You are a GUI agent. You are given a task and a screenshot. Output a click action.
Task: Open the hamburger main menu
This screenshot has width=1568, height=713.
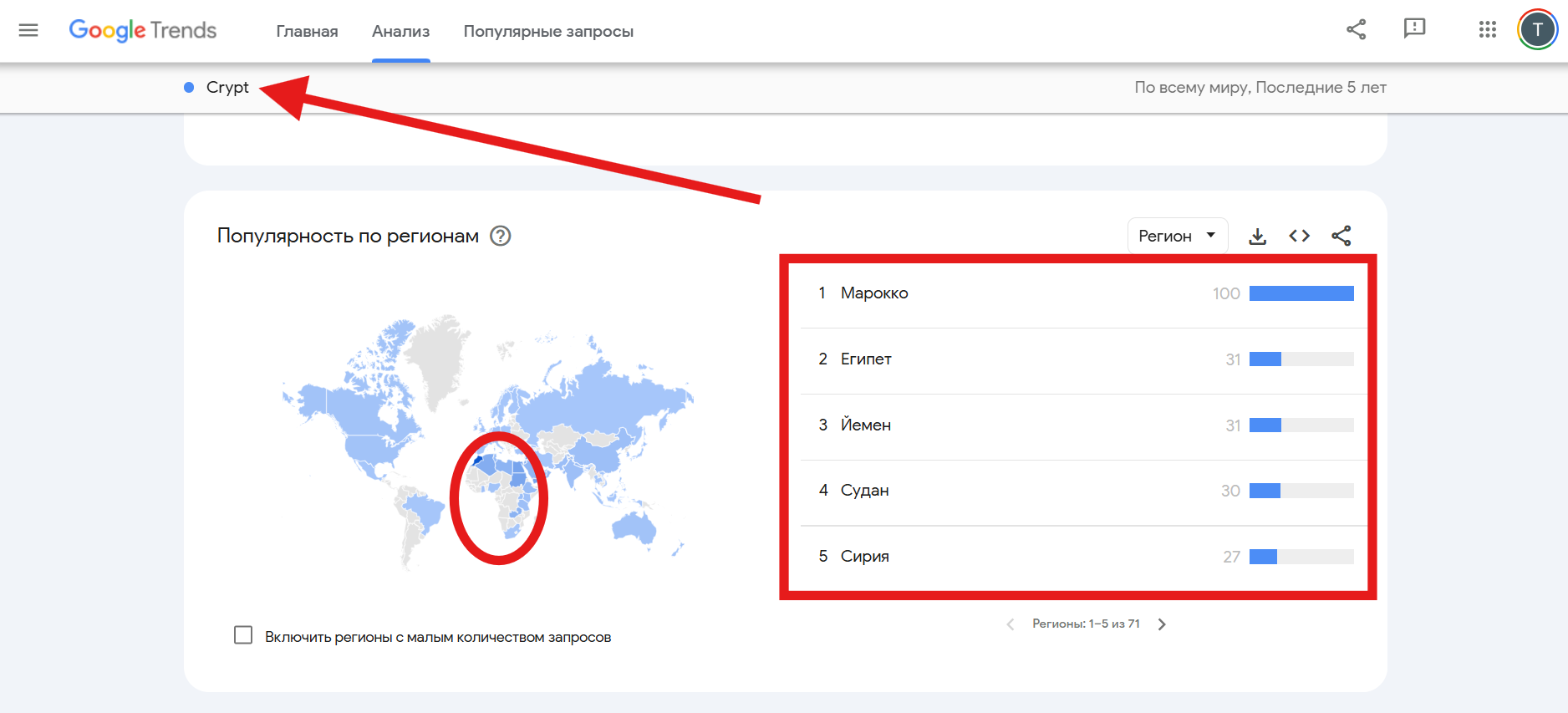[x=28, y=31]
